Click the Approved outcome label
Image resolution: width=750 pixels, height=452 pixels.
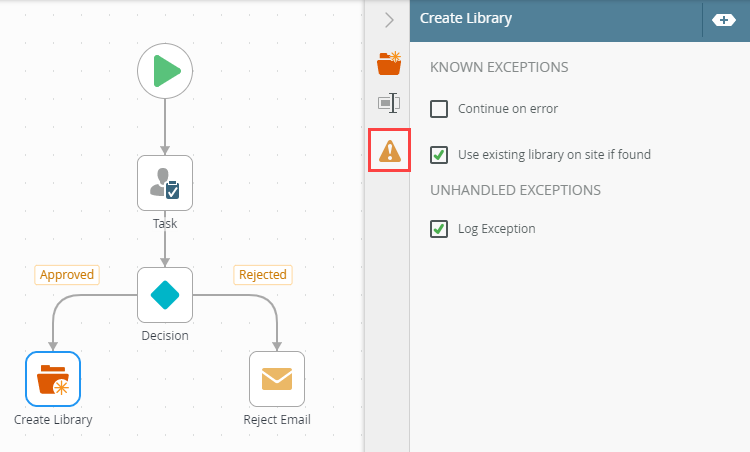click(66, 275)
